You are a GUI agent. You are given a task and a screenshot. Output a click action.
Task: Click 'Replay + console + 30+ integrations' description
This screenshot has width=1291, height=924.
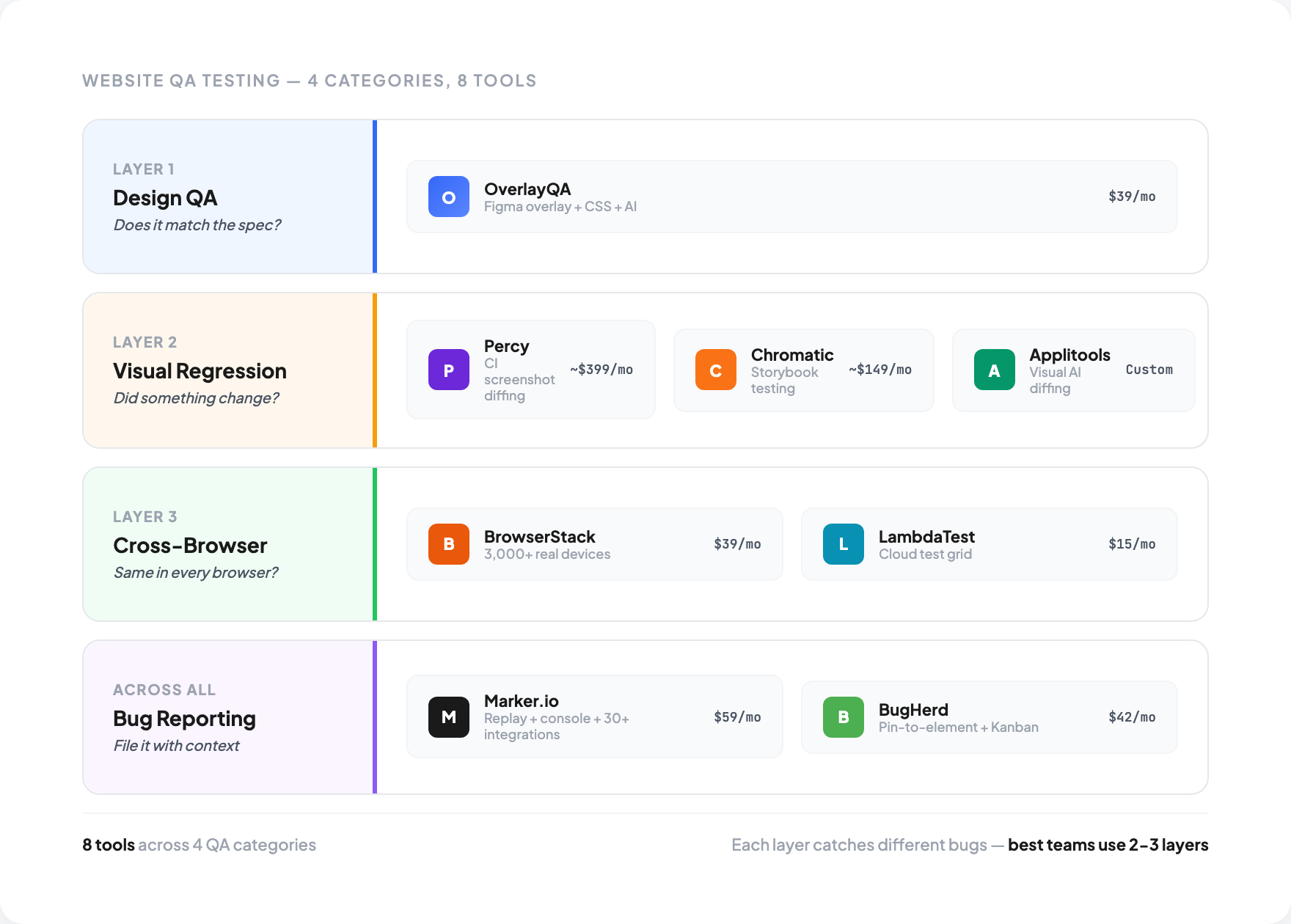(x=557, y=727)
